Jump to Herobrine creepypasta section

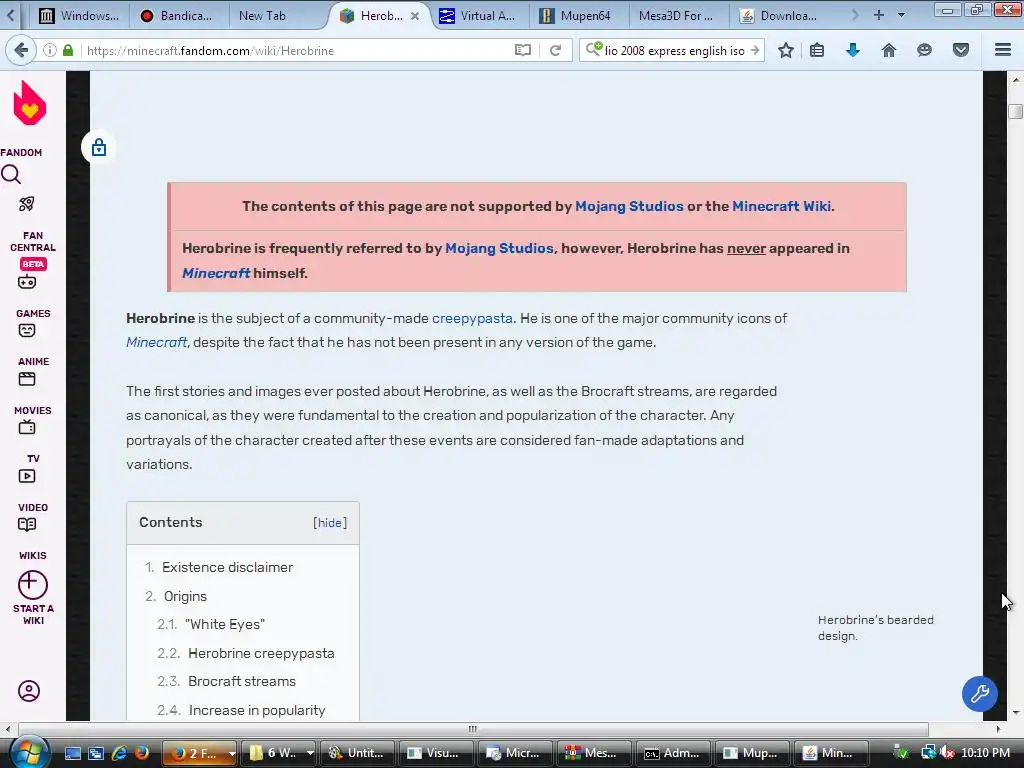[261, 653]
